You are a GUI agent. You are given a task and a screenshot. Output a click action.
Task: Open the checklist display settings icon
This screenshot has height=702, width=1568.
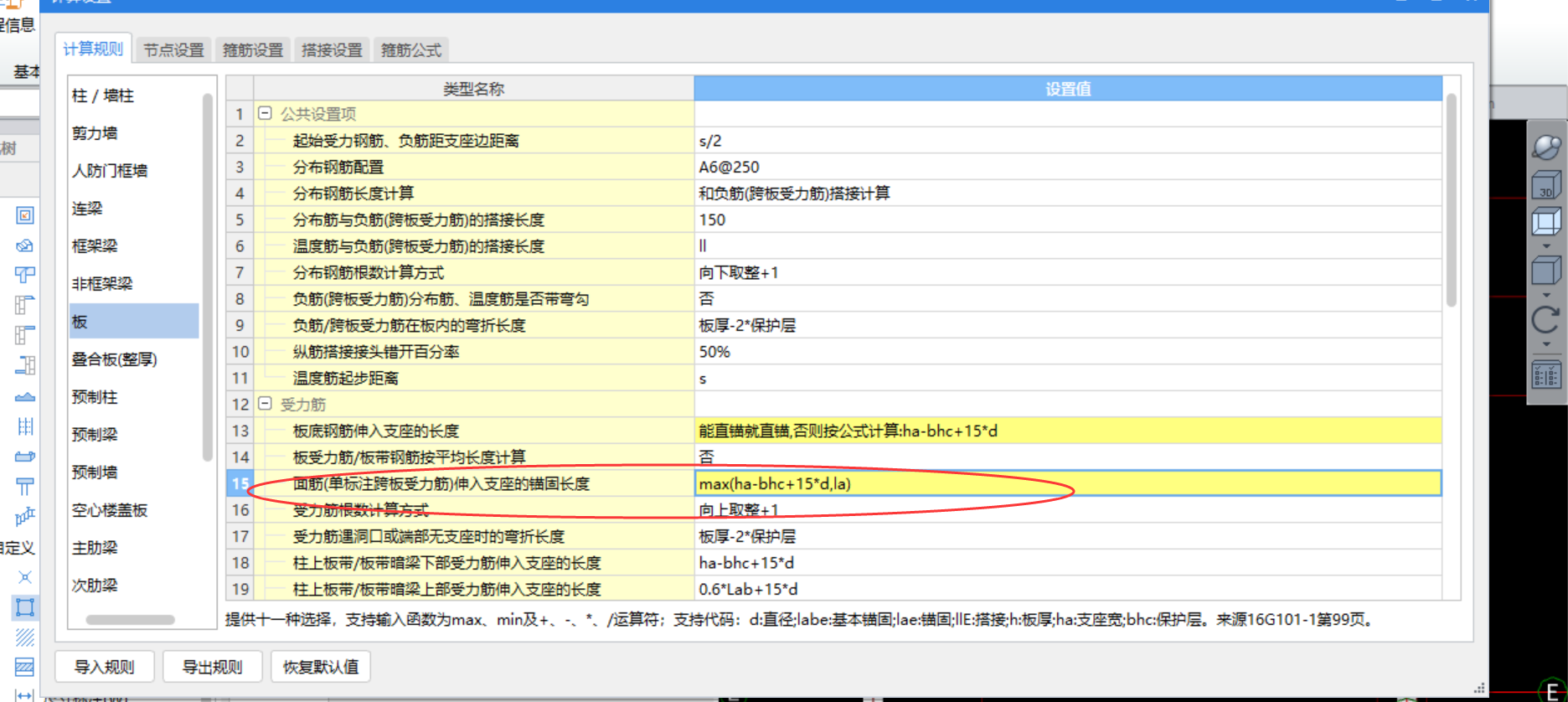(x=1546, y=374)
